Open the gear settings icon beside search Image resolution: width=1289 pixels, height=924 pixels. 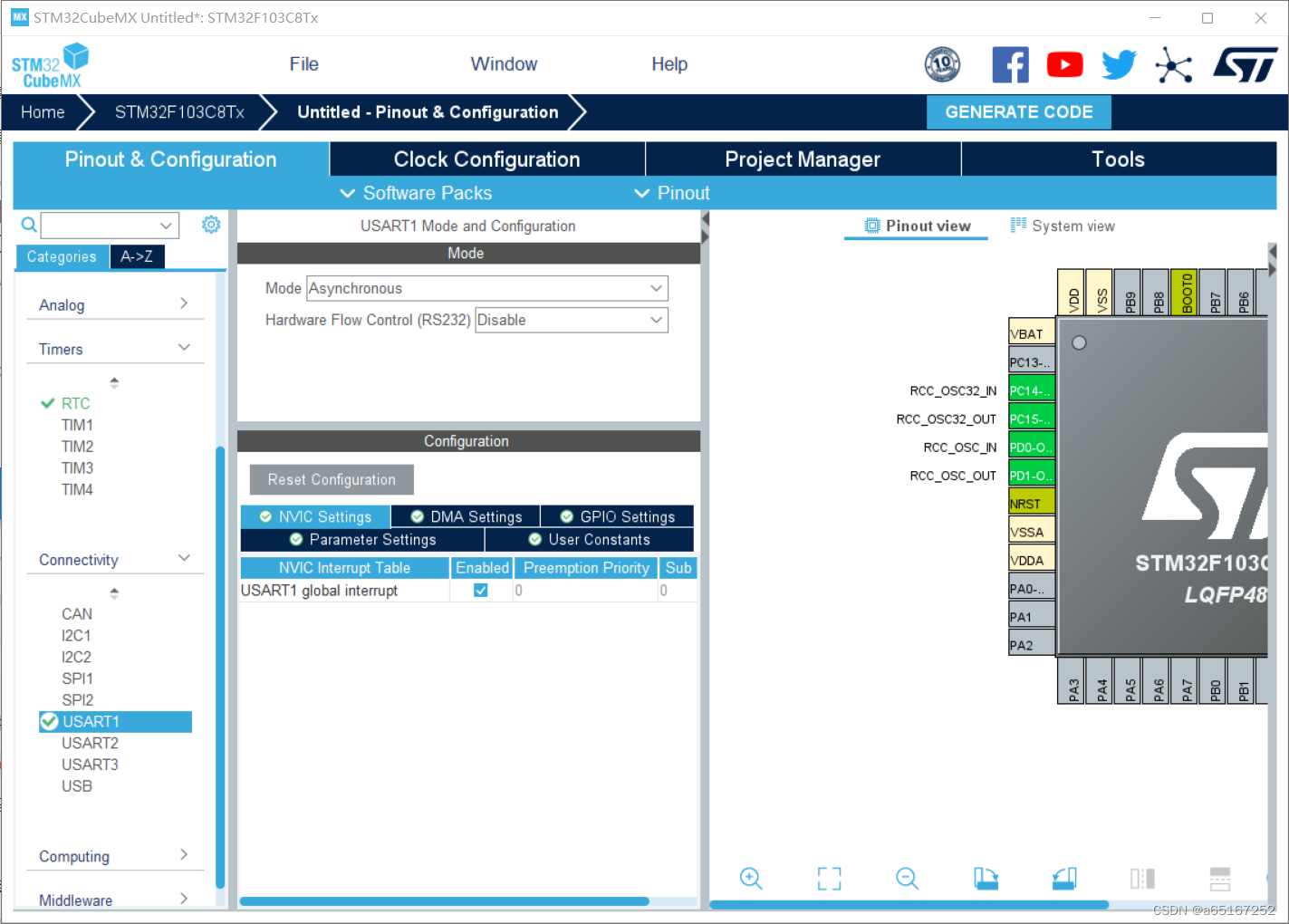pos(211,224)
